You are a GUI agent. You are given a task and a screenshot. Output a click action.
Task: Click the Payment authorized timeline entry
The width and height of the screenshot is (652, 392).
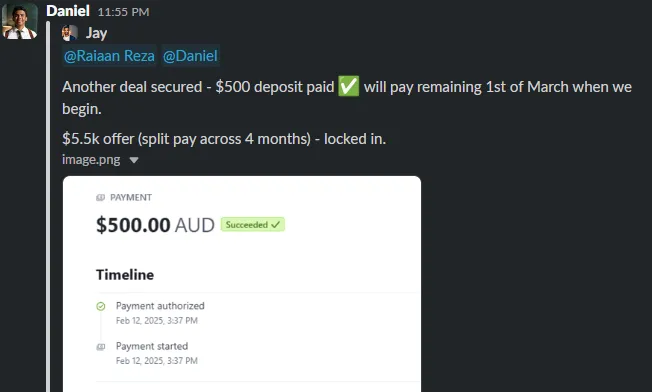pos(160,313)
